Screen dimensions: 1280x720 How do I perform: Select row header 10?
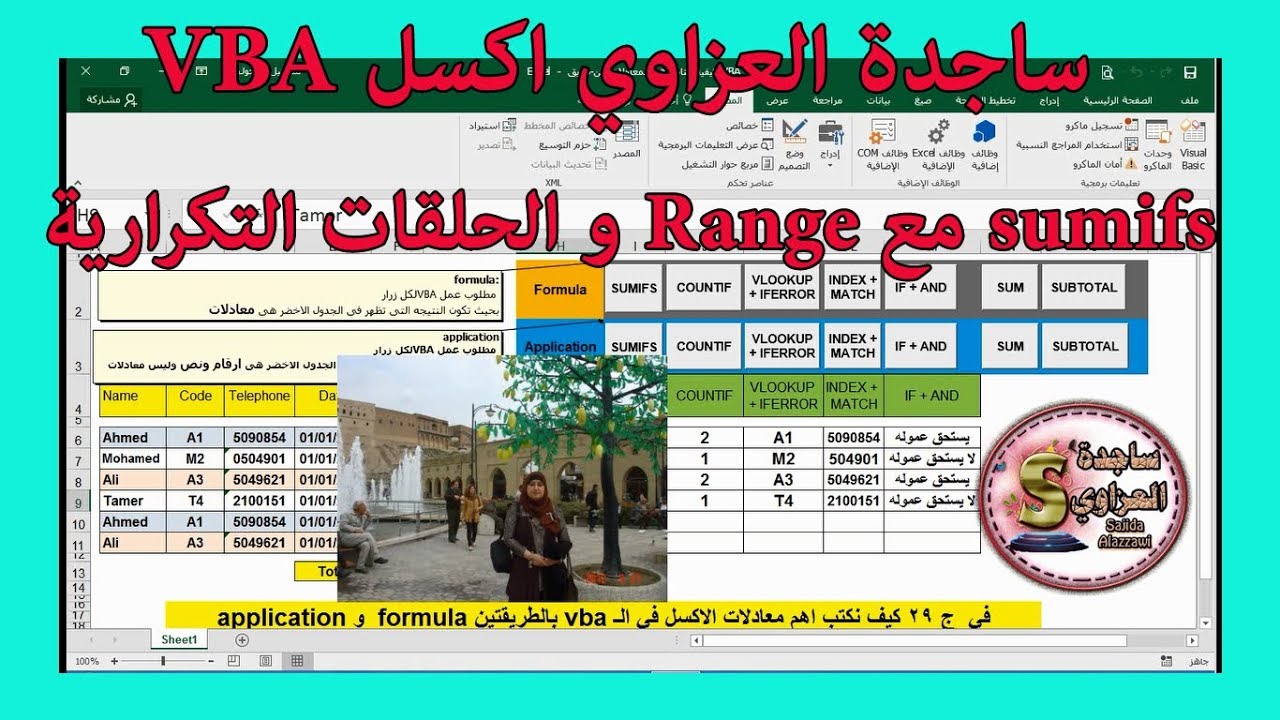point(78,524)
